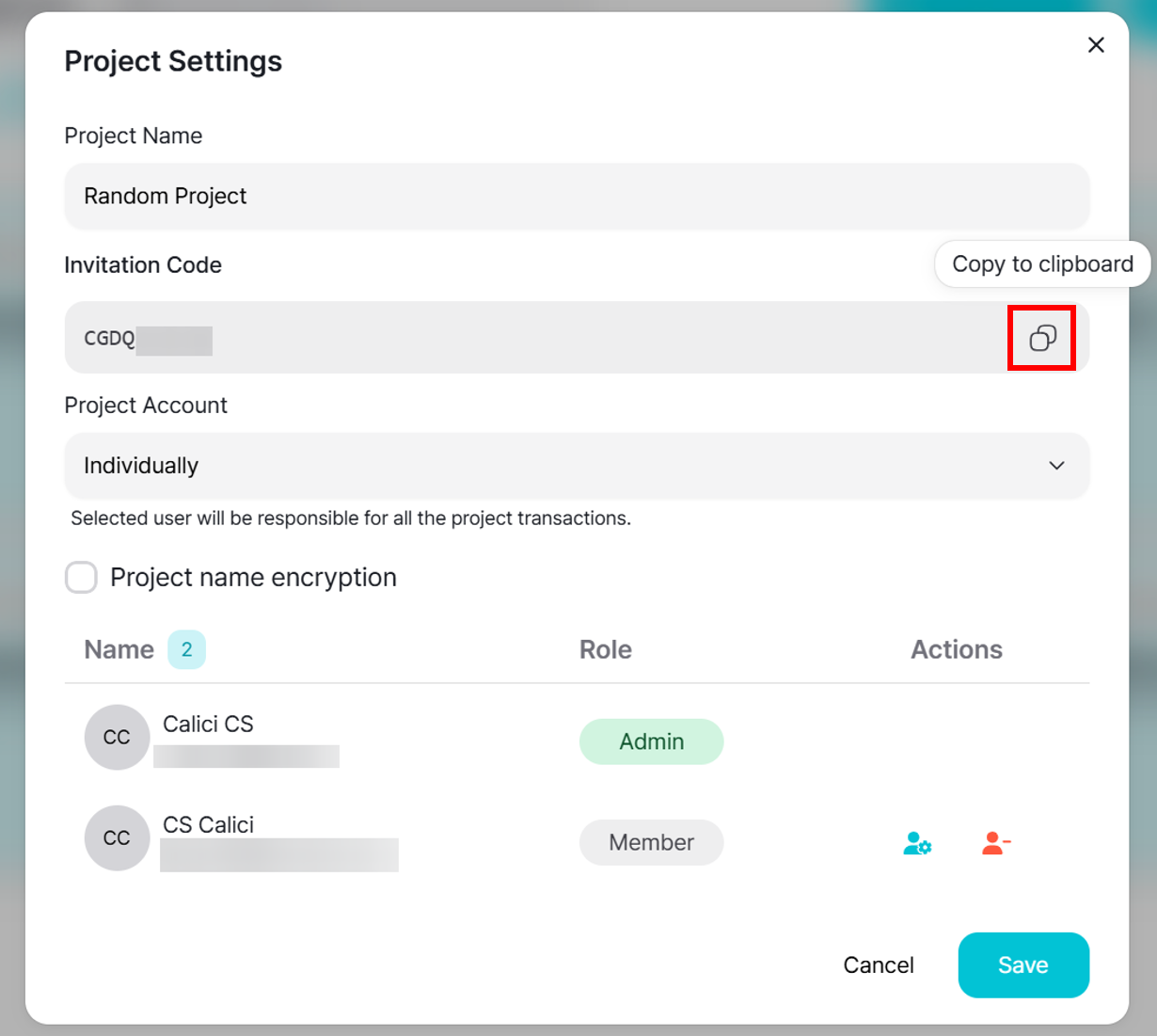Click the Calici CS avatar
1157x1036 pixels.
coord(117,738)
